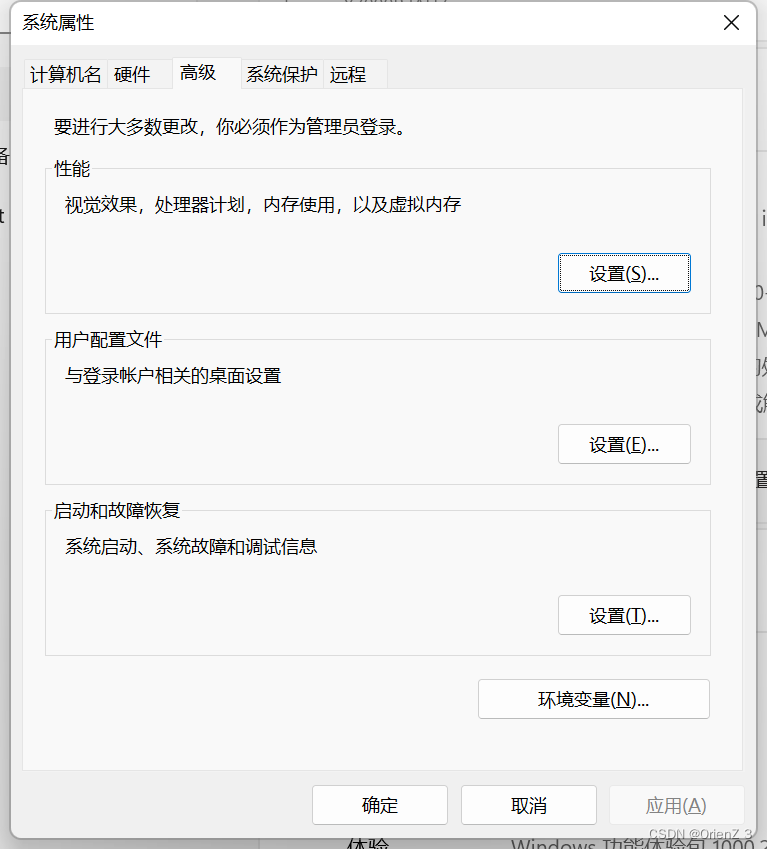This screenshot has height=849, width=767.
Task: Open the 远程 tab
Action: tap(355, 75)
